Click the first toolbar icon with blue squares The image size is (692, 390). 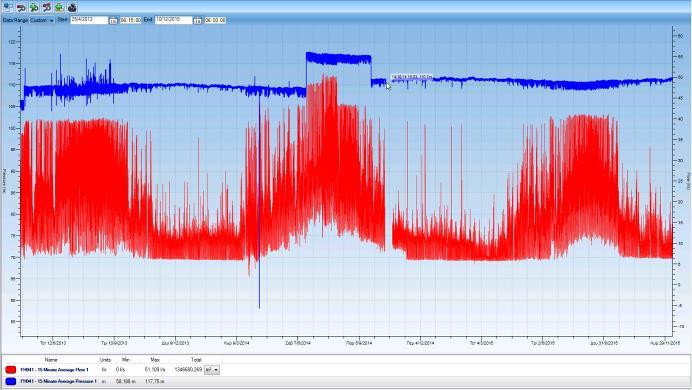click(x=8, y=7)
